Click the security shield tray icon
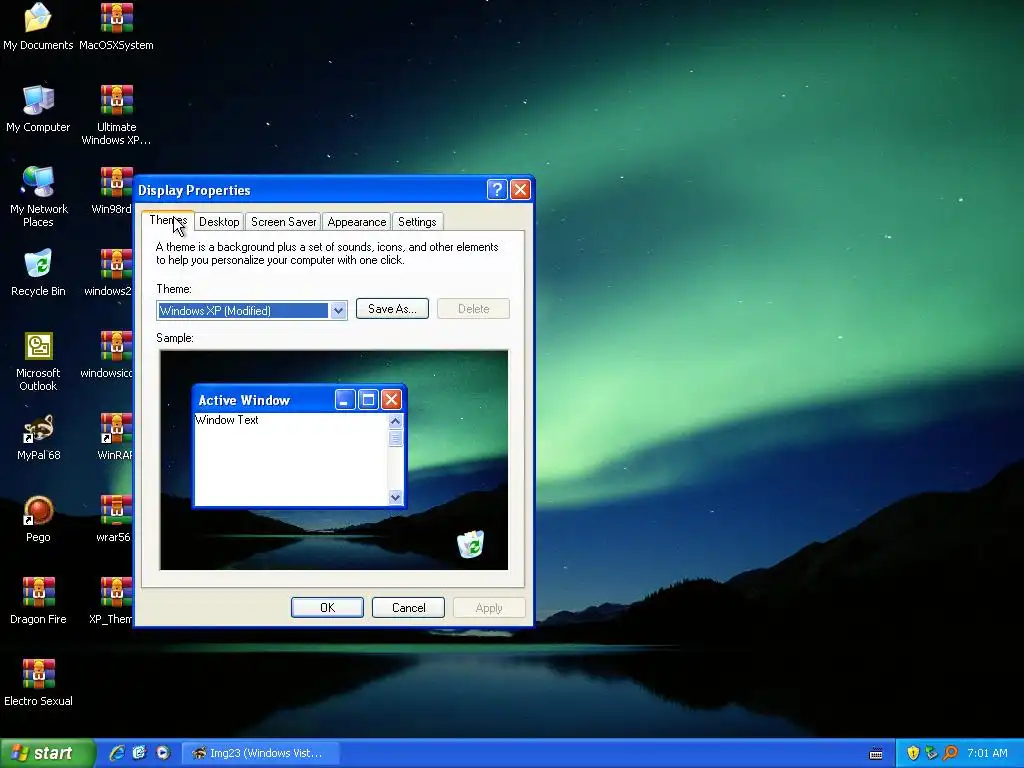 913,753
